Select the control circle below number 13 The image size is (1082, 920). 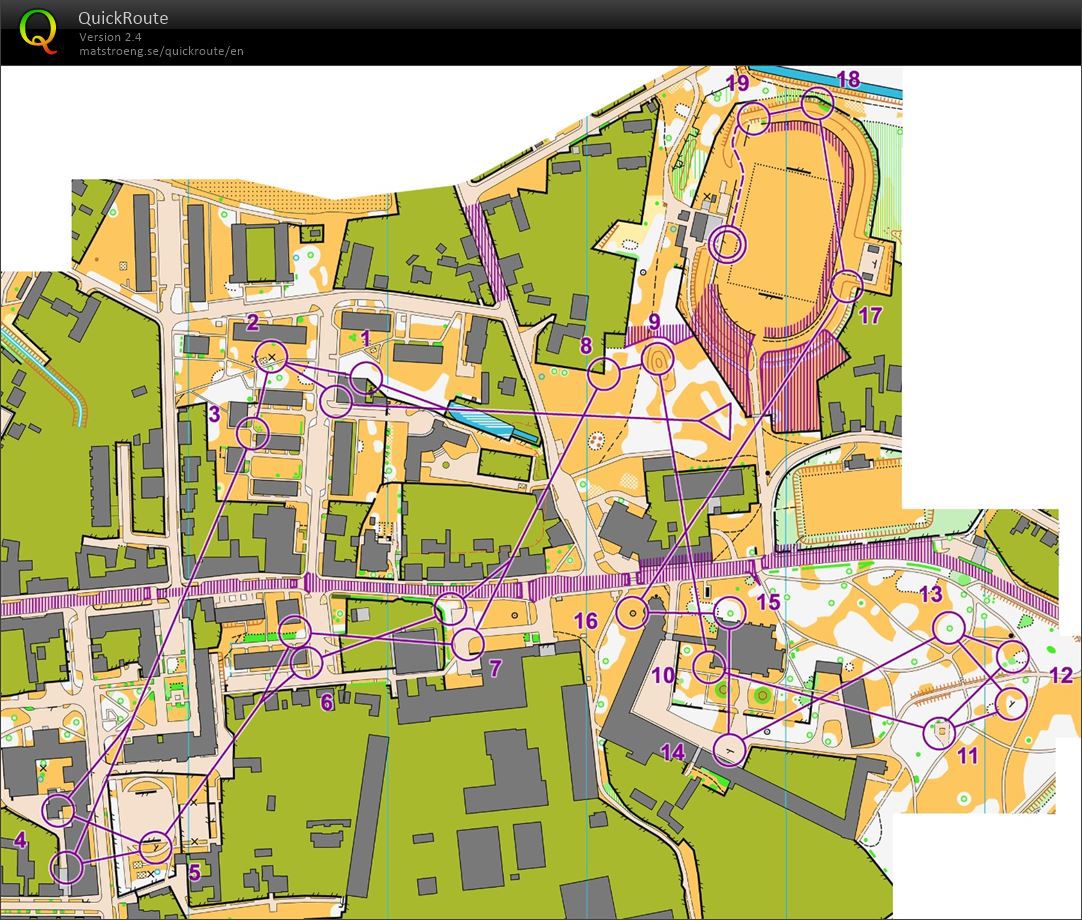[949, 627]
